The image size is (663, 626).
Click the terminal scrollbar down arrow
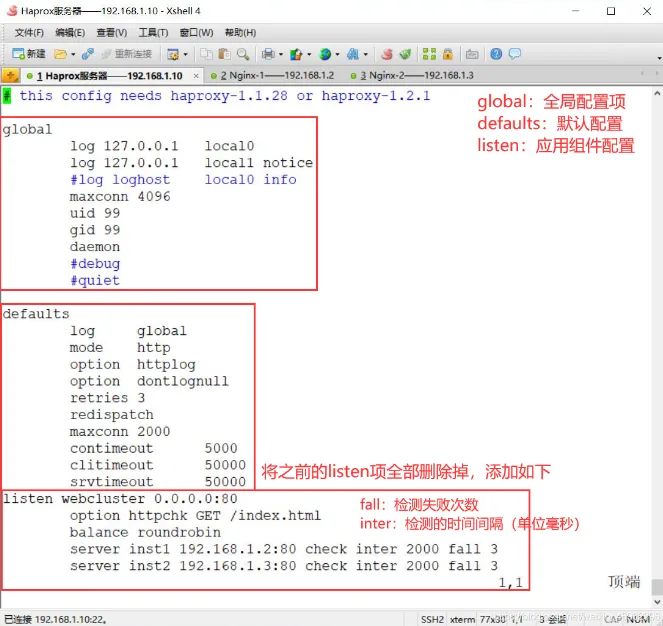pyautogui.click(x=657, y=602)
